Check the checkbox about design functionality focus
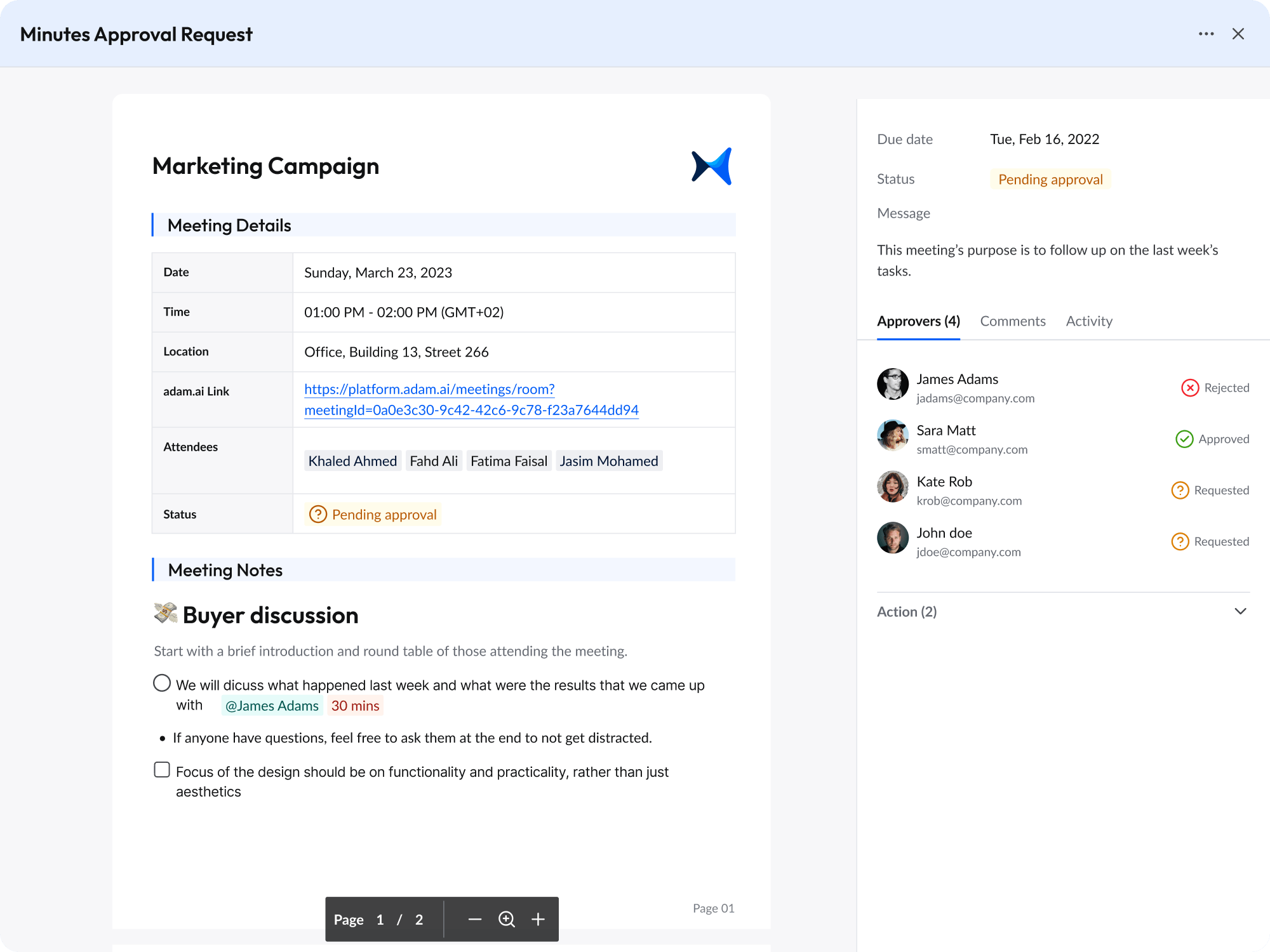This screenshot has width=1270, height=952. click(161, 769)
